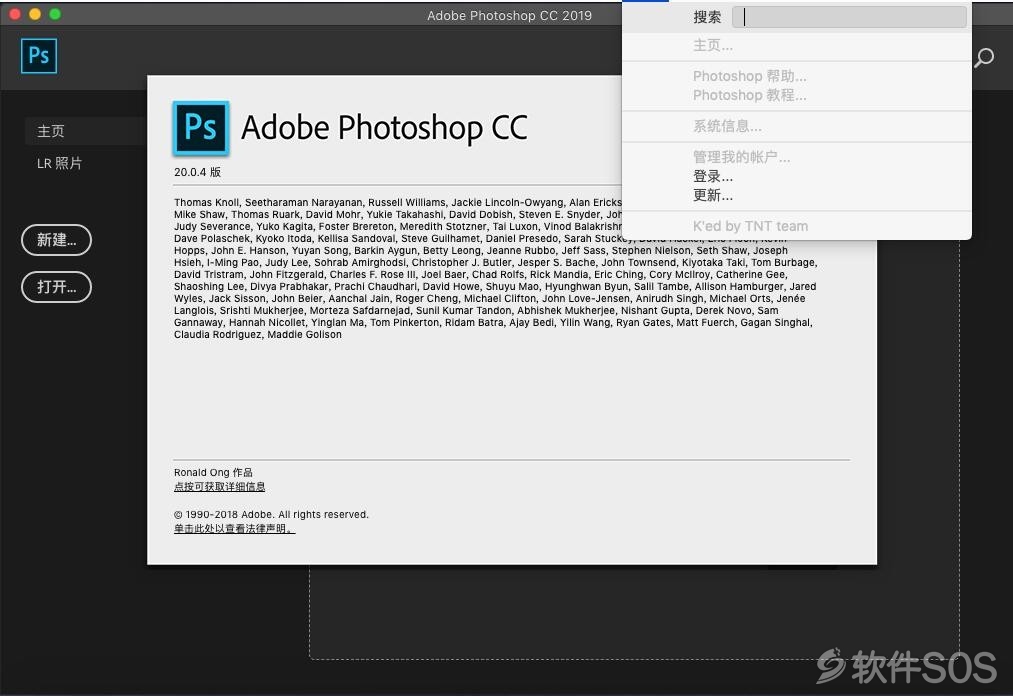Open the 点按可获取详细信息 link
The height and width of the screenshot is (696, 1013).
tap(220, 487)
